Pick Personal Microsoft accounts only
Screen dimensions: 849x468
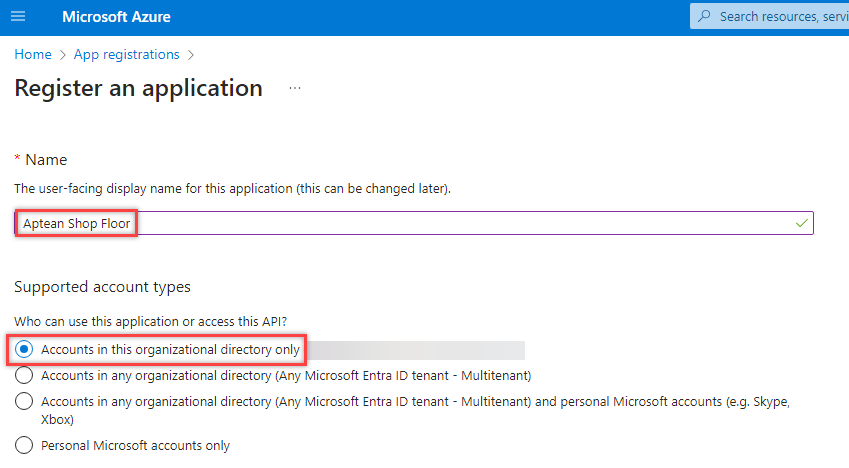[25, 445]
